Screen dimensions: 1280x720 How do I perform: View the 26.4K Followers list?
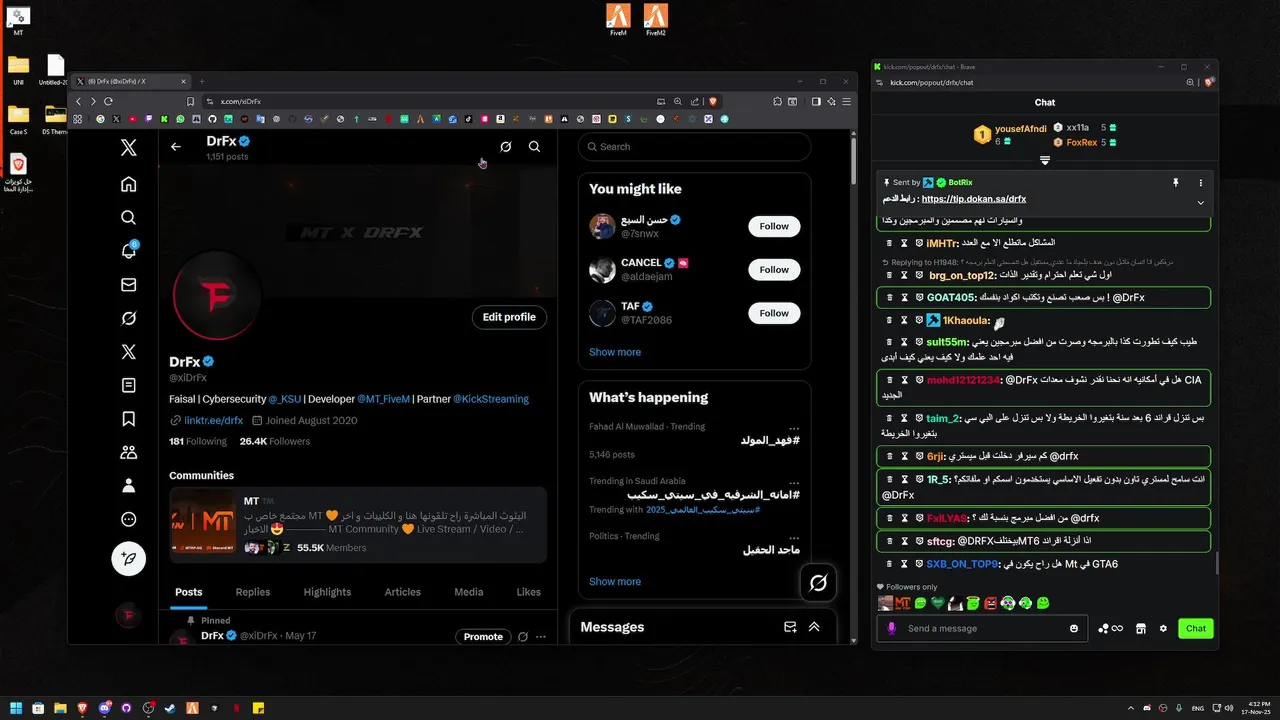coord(275,441)
